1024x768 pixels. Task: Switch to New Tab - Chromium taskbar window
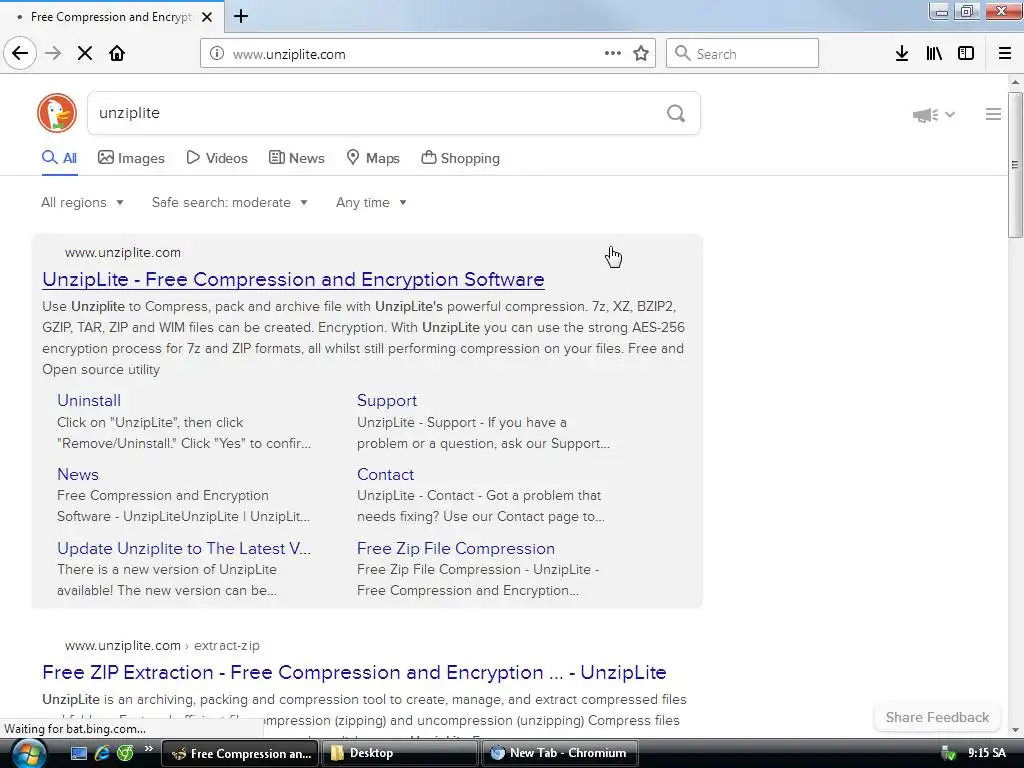click(x=559, y=753)
